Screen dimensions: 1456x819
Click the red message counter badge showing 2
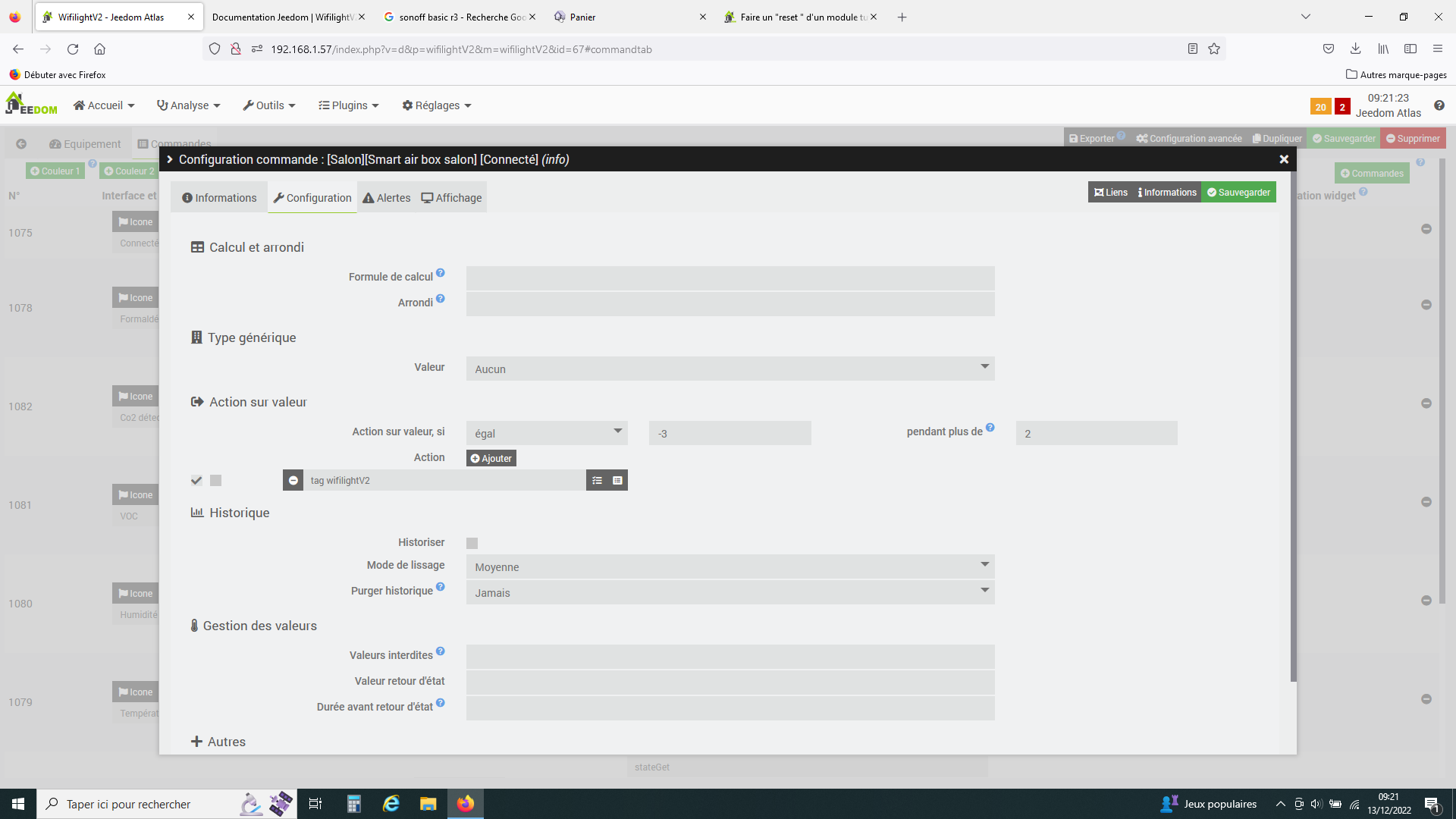click(1342, 107)
